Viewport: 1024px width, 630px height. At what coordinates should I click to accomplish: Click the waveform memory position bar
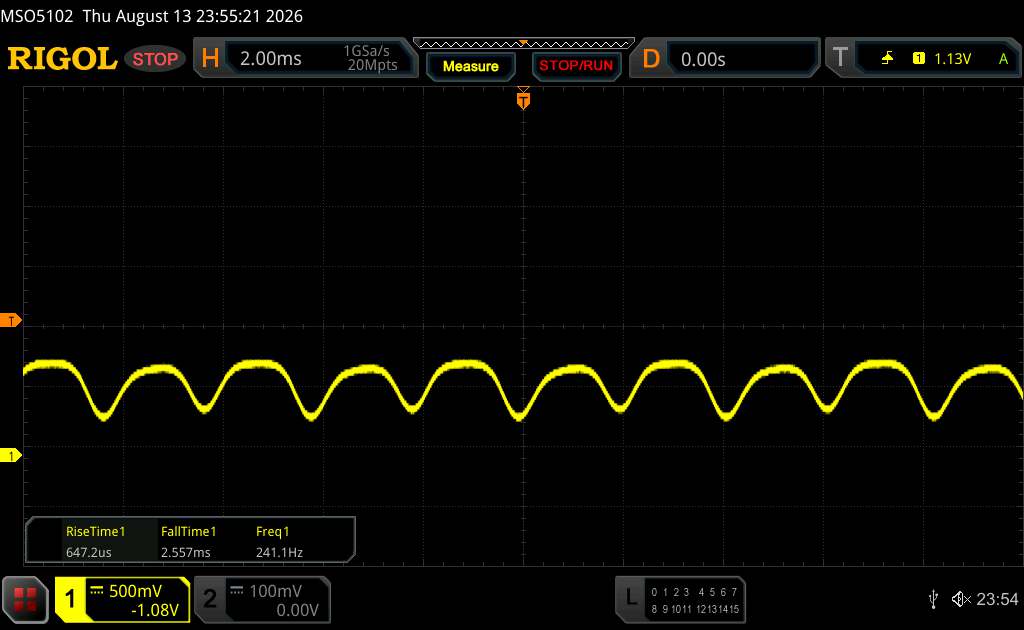tap(524, 44)
